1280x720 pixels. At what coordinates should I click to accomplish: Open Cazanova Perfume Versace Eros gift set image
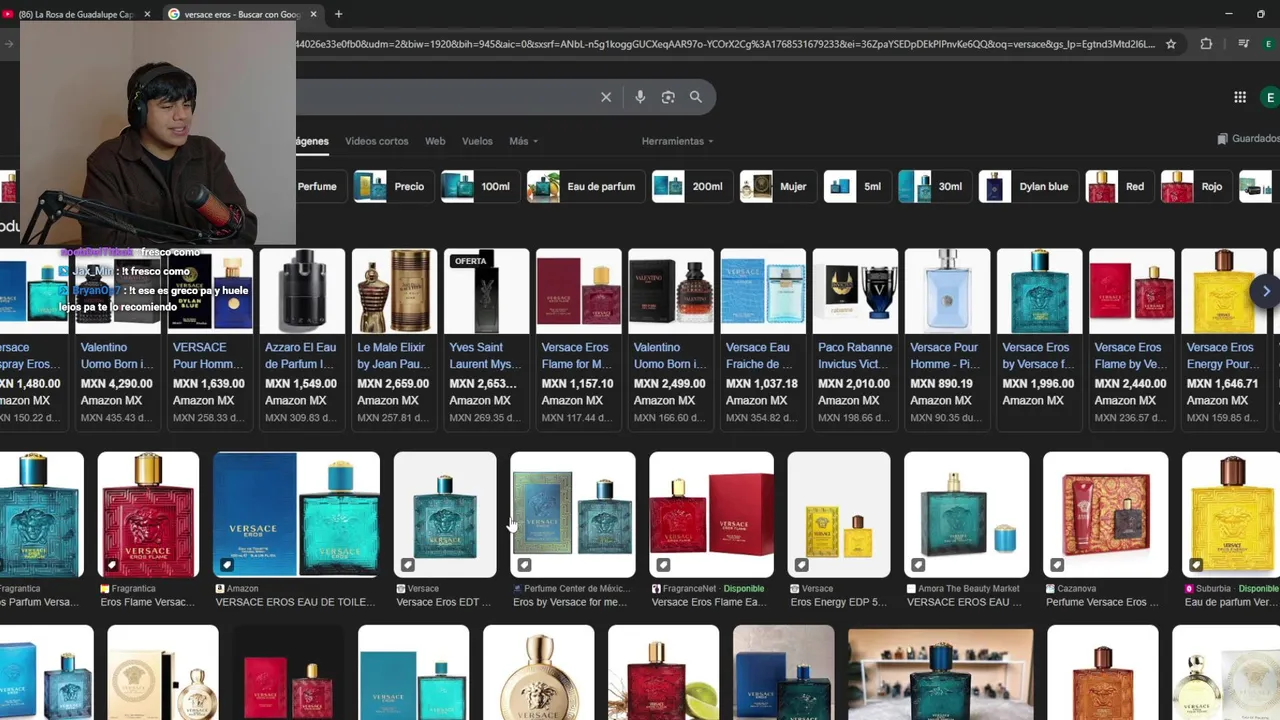coord(1105,515)
